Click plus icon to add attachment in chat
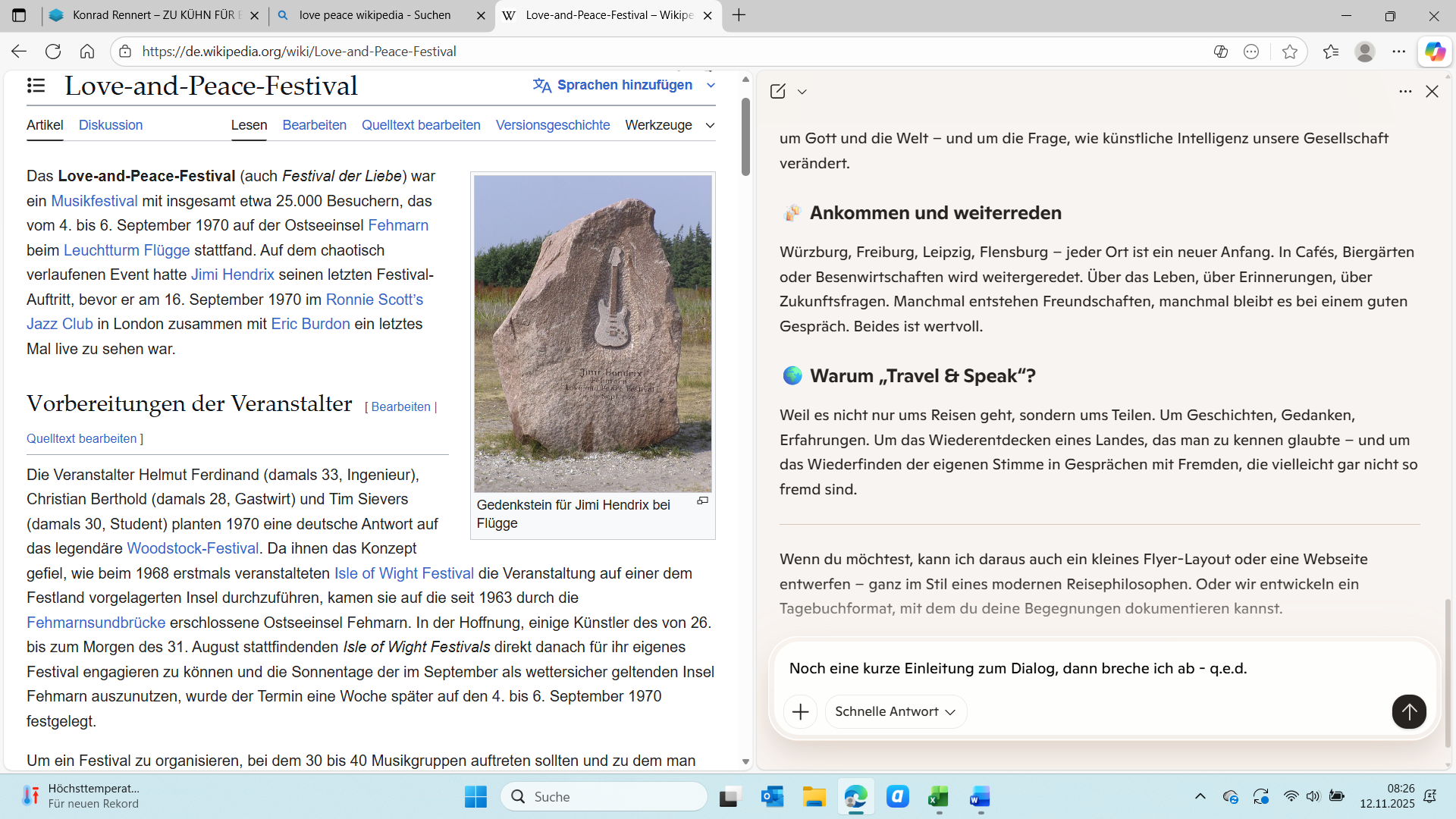Image resolution: width=1456 pixels, height=819 pixels. pos(800,711)
